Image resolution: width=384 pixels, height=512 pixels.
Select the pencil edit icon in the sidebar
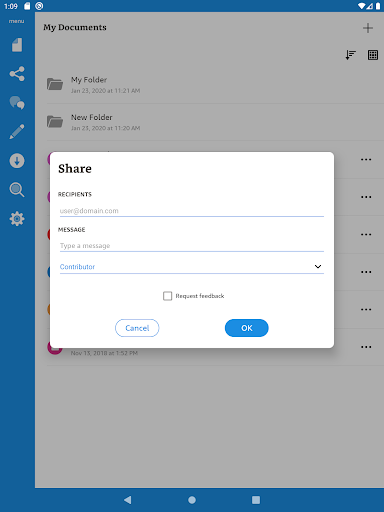17,132
